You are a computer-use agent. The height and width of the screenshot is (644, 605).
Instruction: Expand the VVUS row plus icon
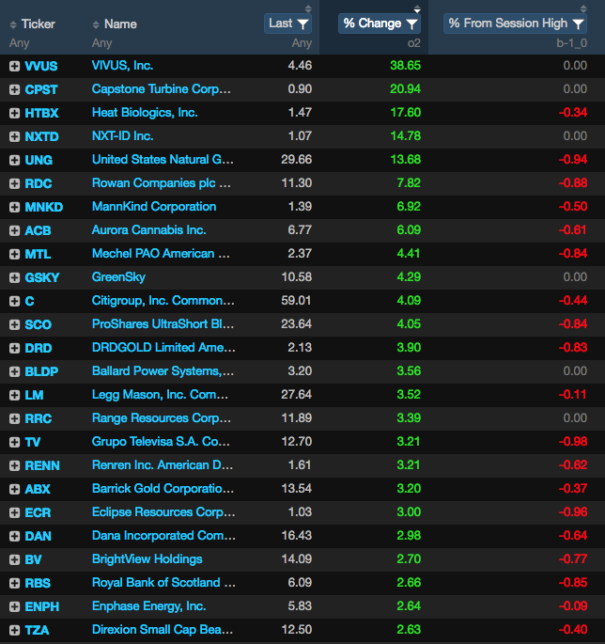point(14,66)
